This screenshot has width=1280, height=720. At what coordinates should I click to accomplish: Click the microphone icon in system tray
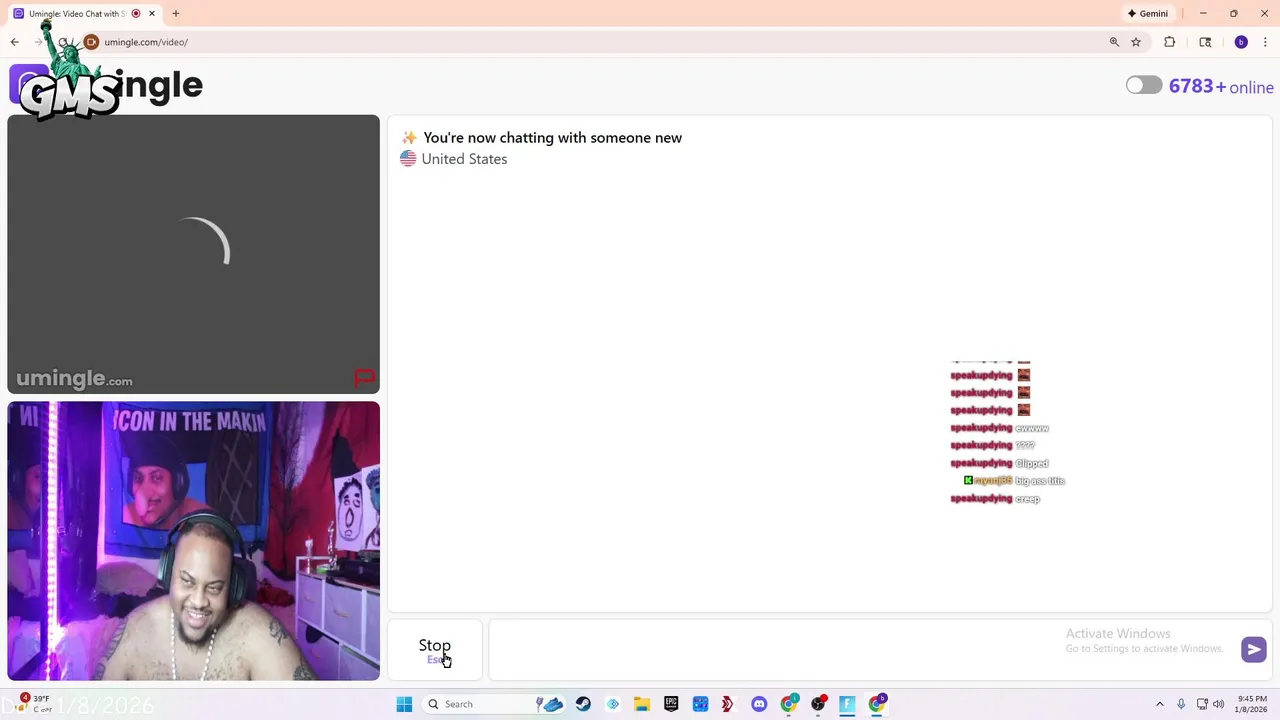1181,704
